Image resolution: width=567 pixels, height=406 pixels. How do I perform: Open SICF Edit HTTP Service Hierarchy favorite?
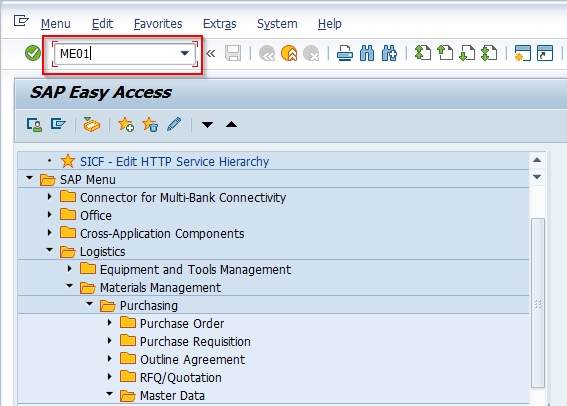click(174, 161)
